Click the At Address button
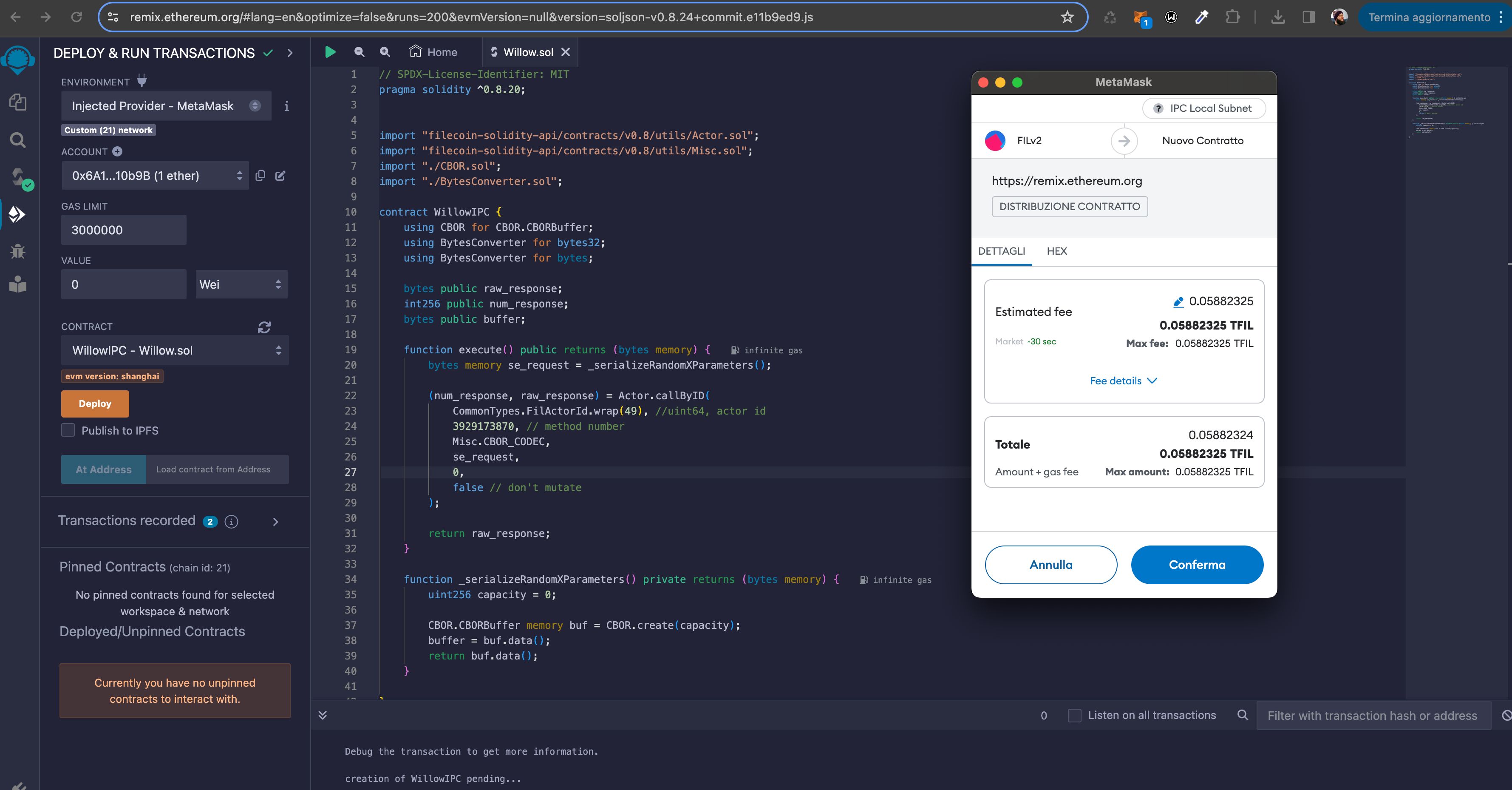The image size is (1512, 790). coord(103,469)
